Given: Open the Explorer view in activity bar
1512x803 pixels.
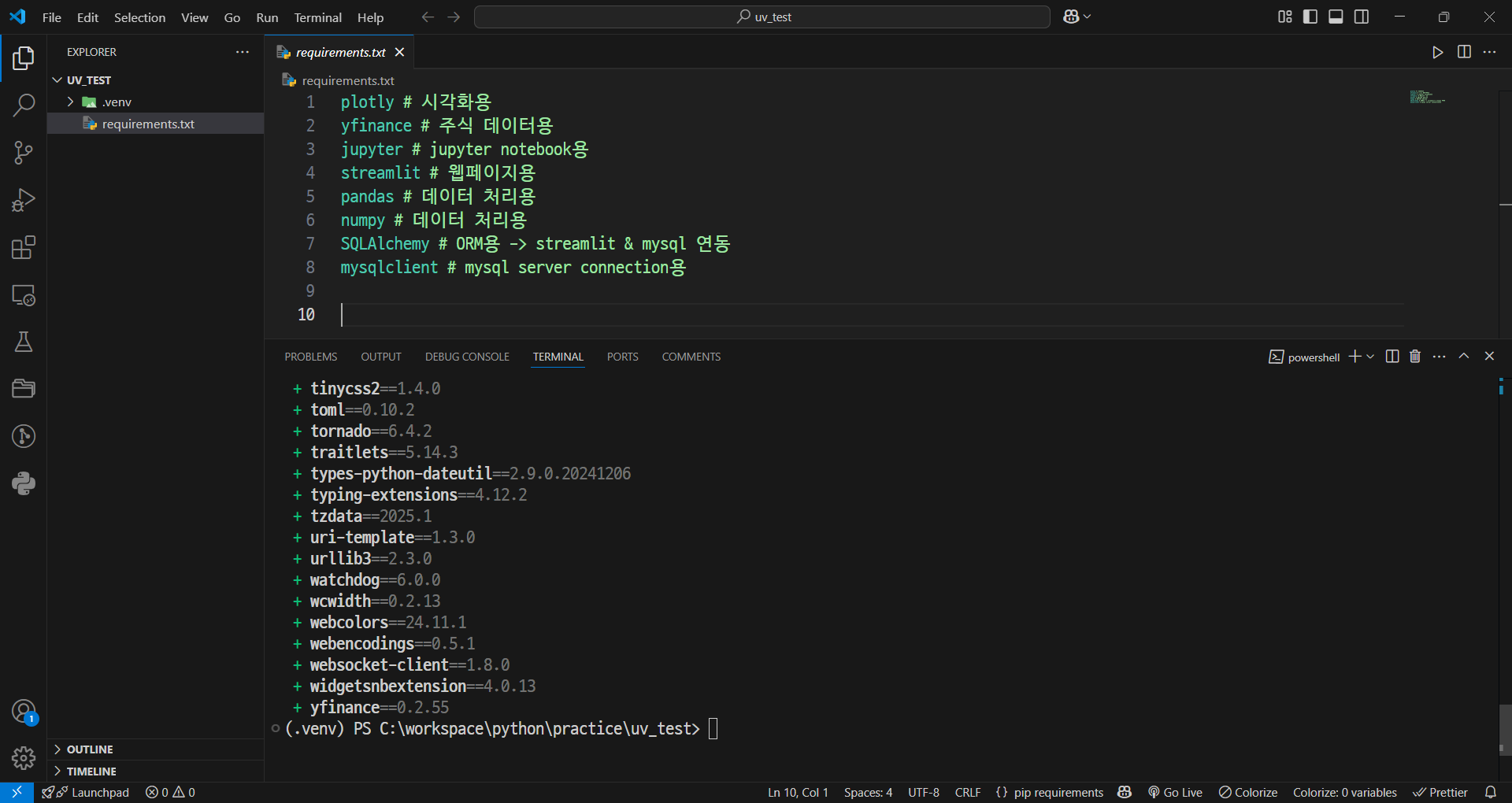Looking at the screenshot, I should click(24, 58).
